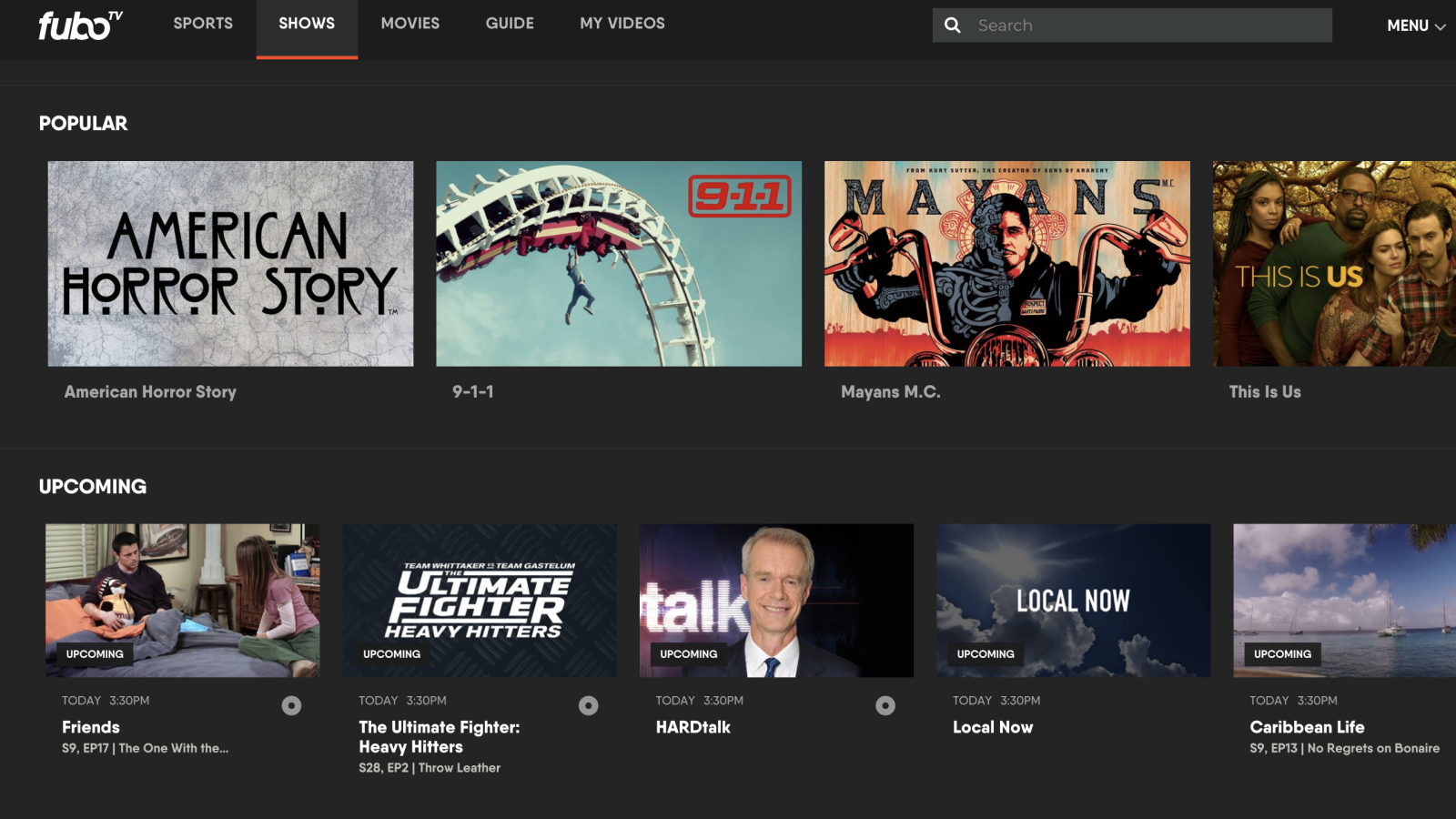Click the search magnifier icon
Viewport: 1456px width, 819px height.
[x=953, y=25]
